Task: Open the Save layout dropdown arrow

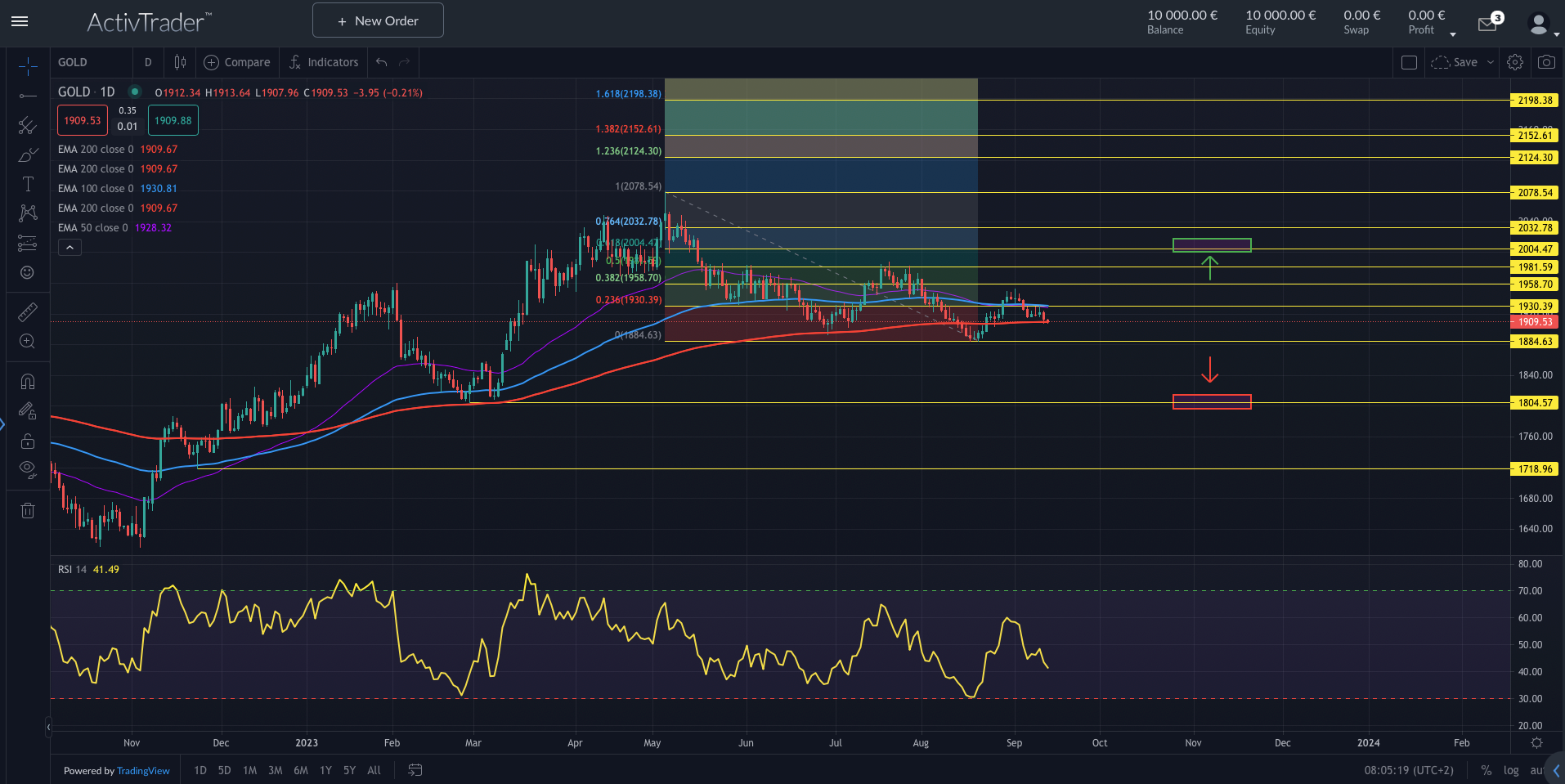Action: point(1490,62)
